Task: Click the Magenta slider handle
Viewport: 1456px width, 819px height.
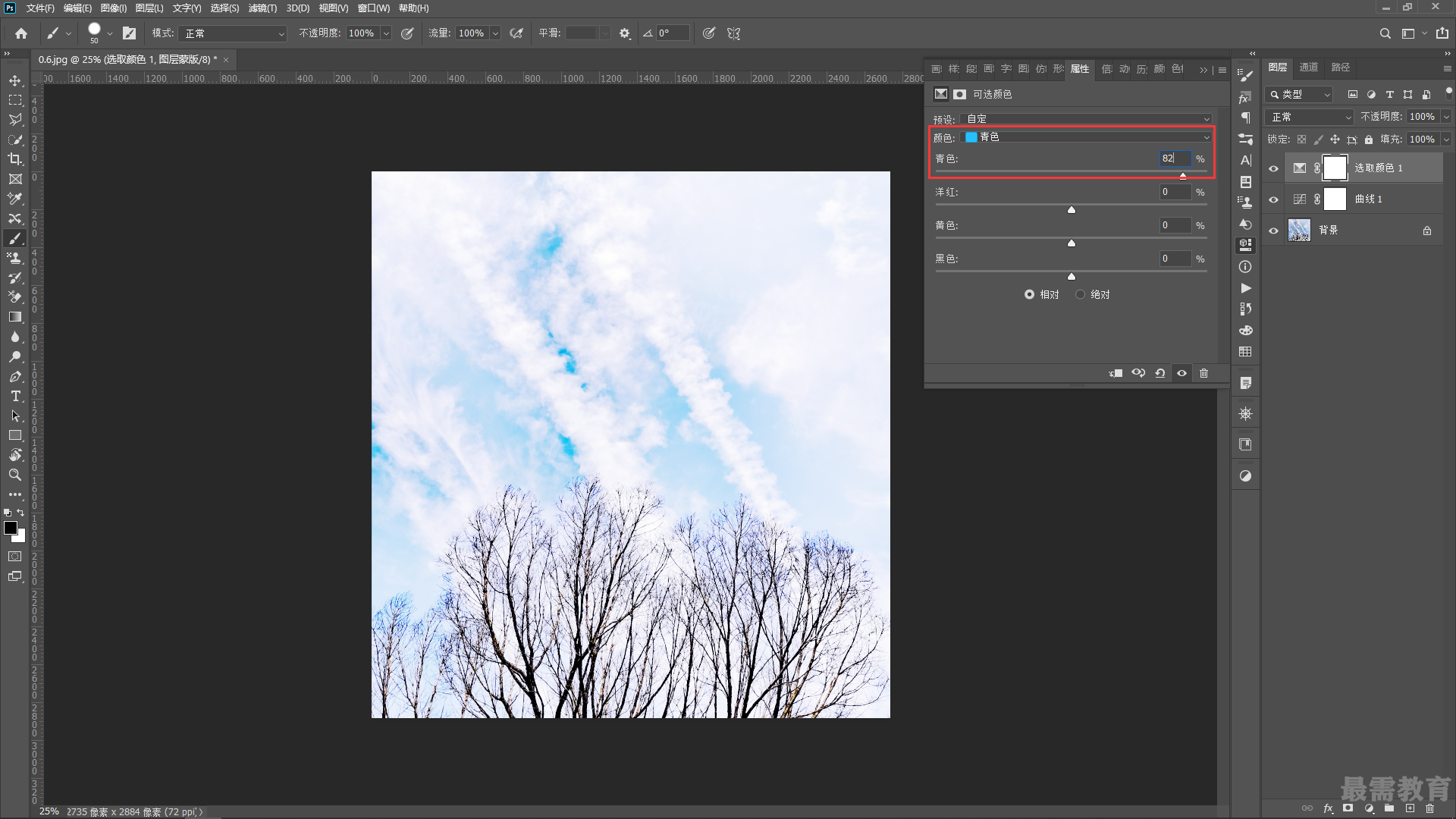Action: click(1072, 210)
